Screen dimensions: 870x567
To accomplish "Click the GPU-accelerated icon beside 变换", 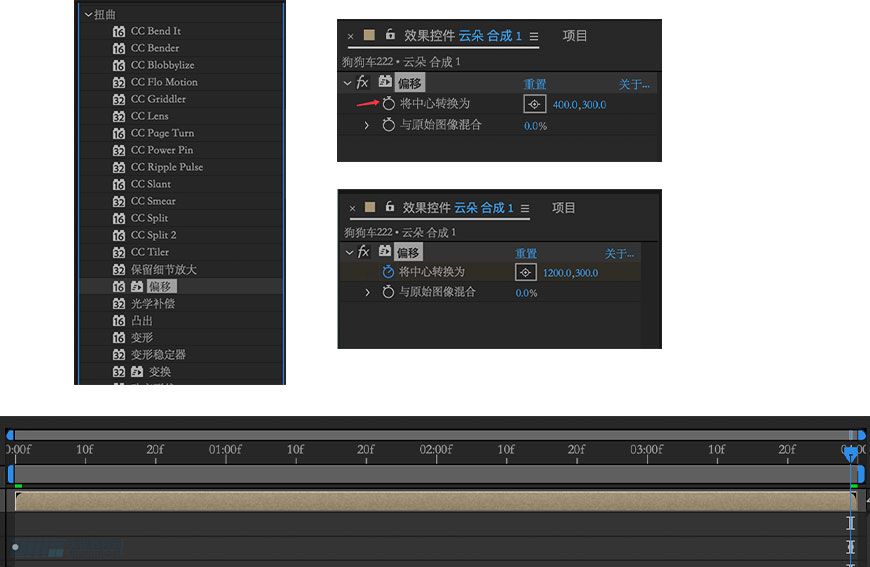I will tap(136, 371).
